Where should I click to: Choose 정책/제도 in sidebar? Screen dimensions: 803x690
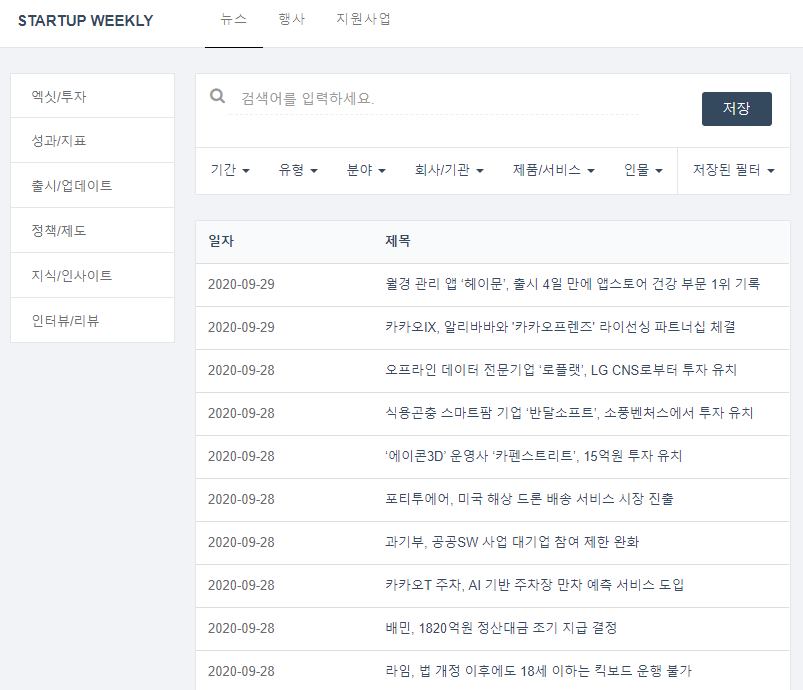click(x=93, y=231)
